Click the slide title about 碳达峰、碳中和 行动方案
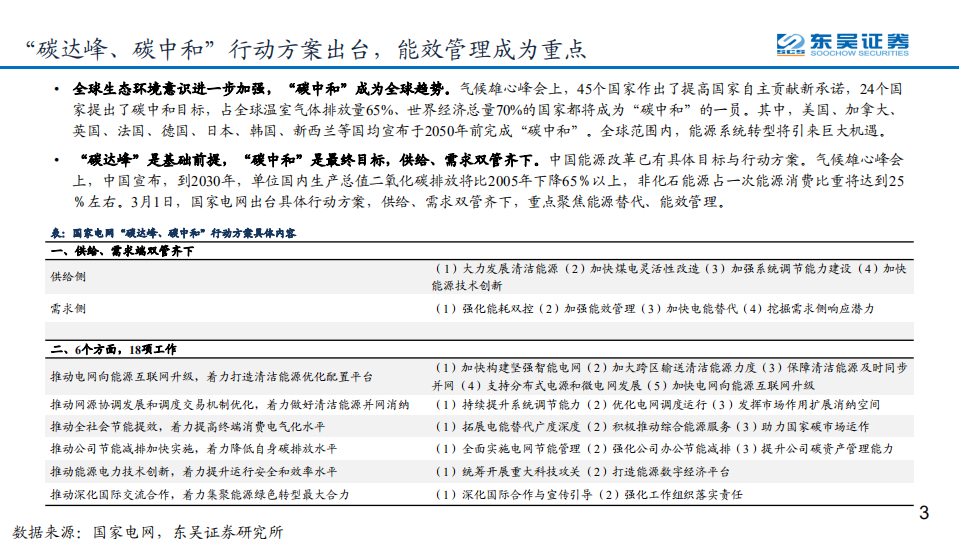Screen dimensions: 959x539 (x=306, y=50)
